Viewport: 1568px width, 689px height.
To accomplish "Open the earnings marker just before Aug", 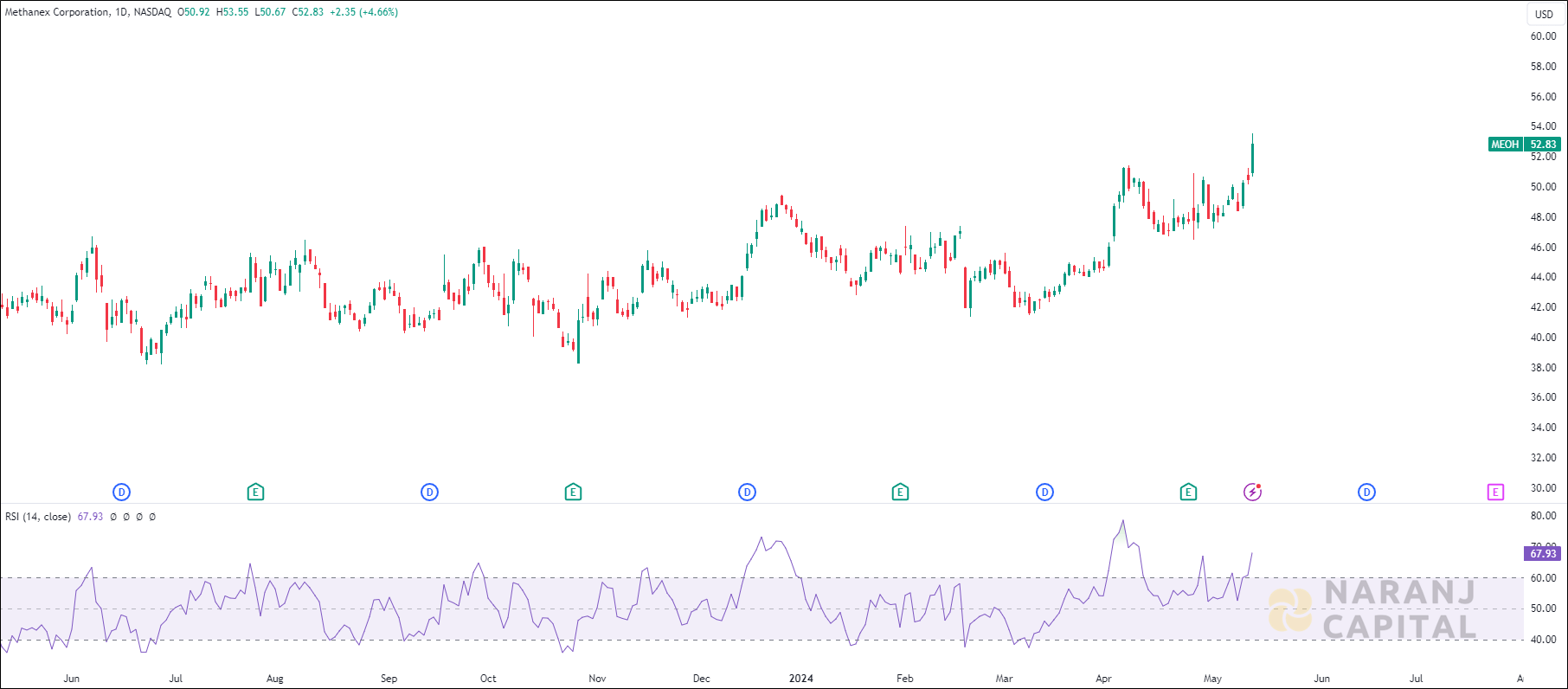I will (255, 493).
